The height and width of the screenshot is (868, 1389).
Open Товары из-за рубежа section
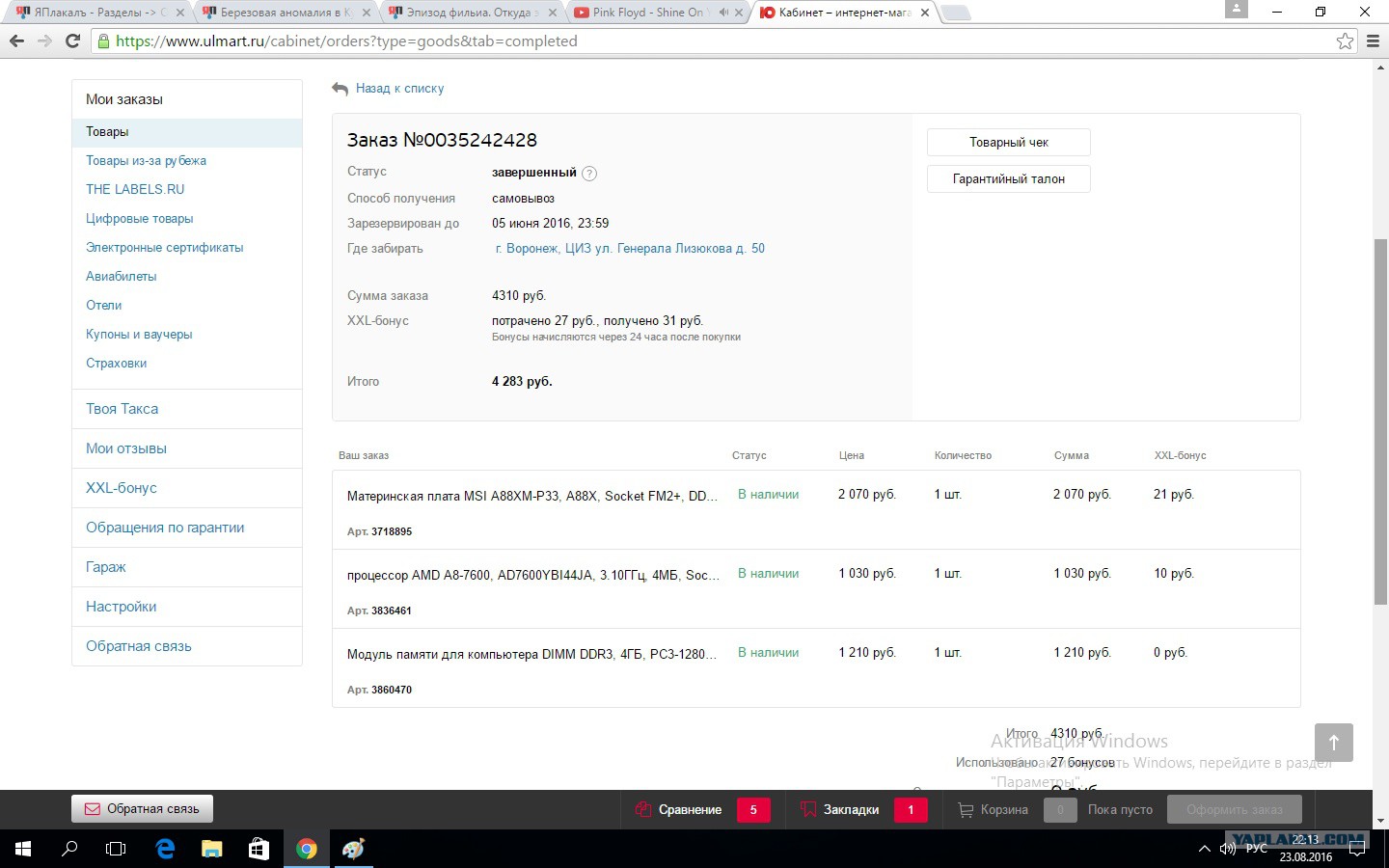146,161
